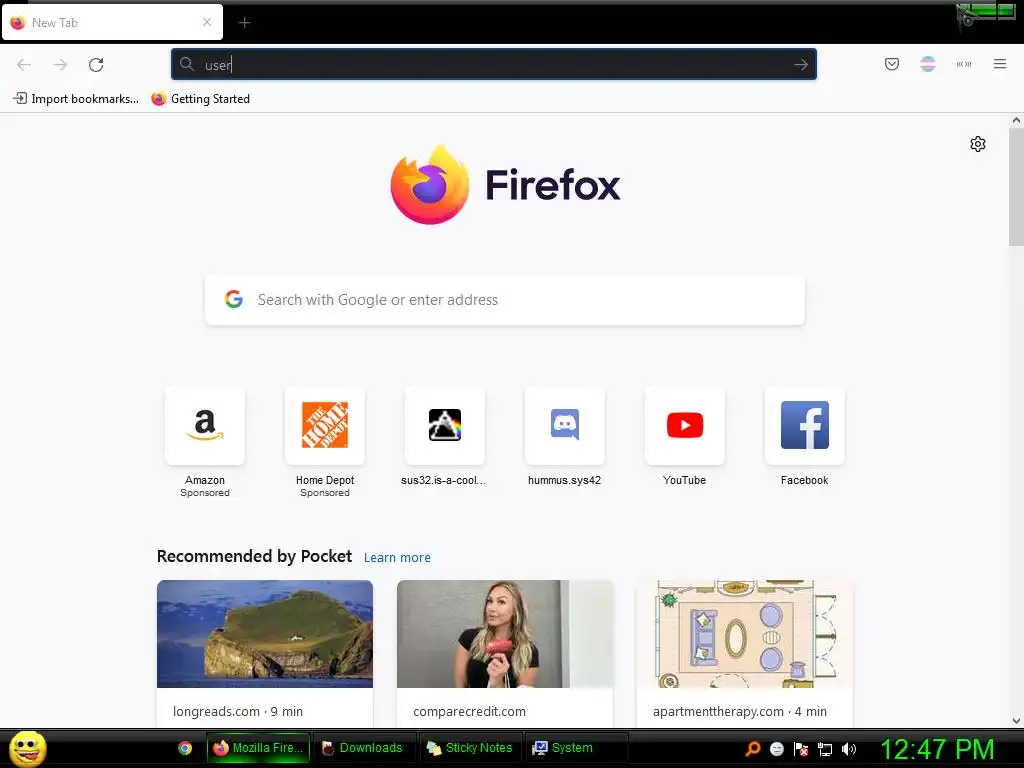This screenshot has height=768, width=1024.
Task: Save to Pocket using the toolbar icon
Action: click(891, 64)
